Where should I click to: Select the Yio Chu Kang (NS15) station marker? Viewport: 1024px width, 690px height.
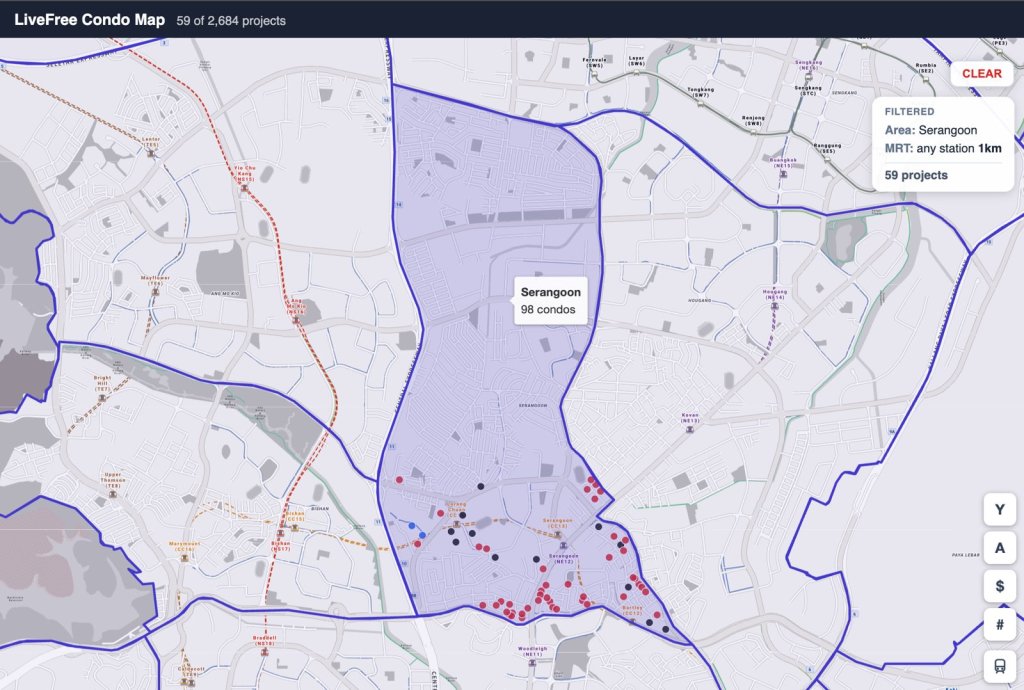tap(245, 188)
